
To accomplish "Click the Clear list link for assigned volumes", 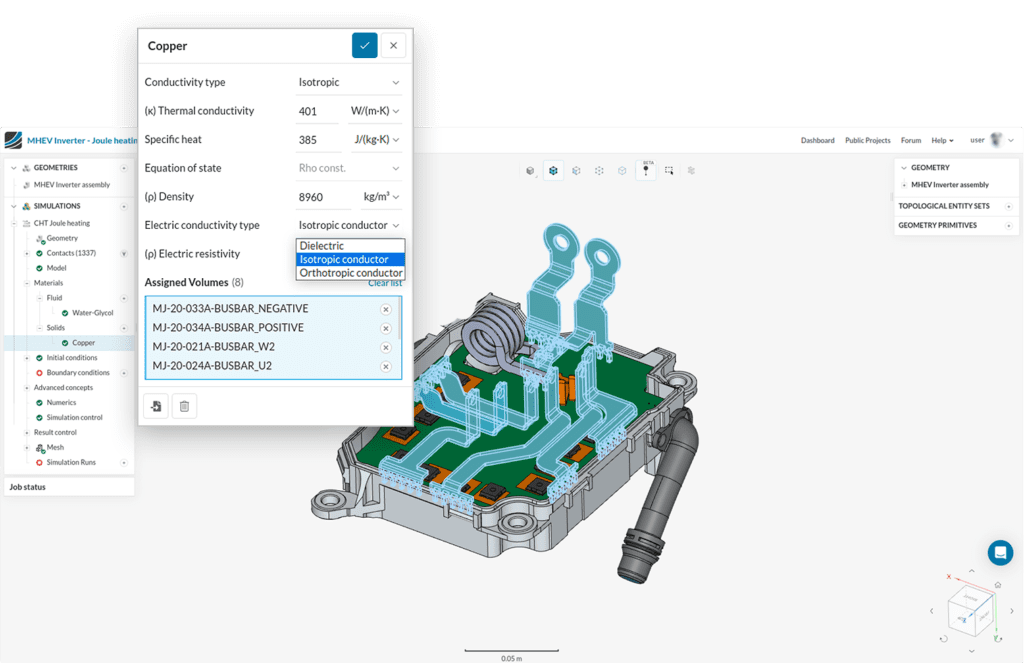I will coord(384,283).
